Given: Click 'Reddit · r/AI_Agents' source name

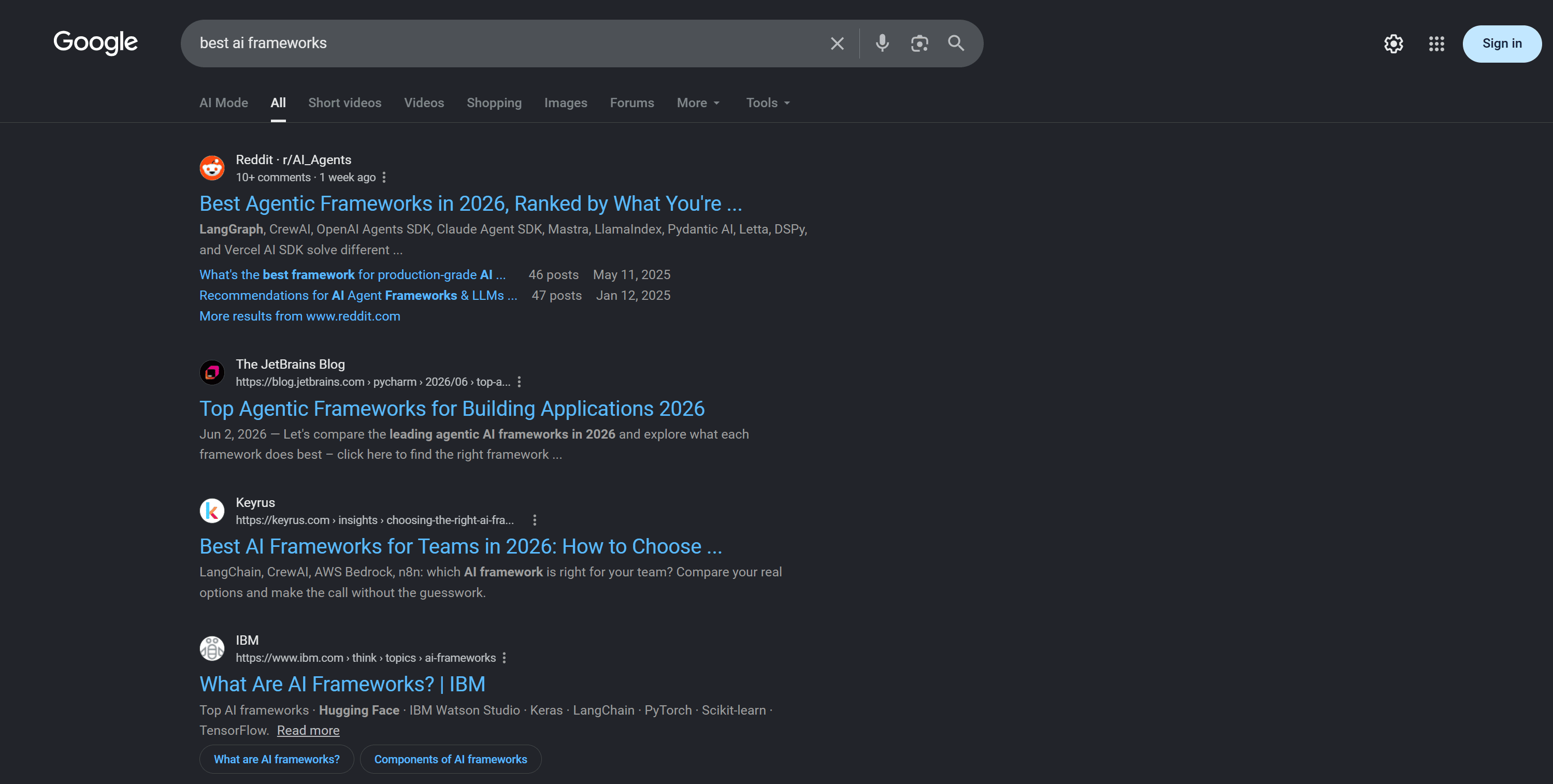Looking at the screenshot, I should coord(293,159).
